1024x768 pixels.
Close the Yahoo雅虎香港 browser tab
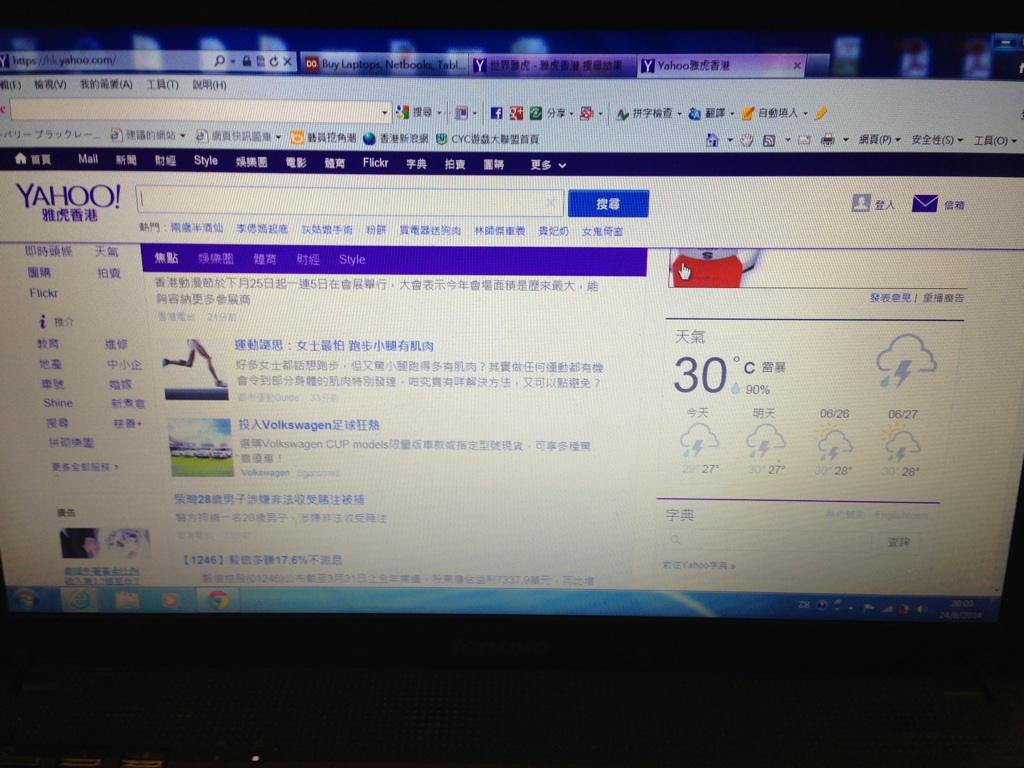click(797, 65)
